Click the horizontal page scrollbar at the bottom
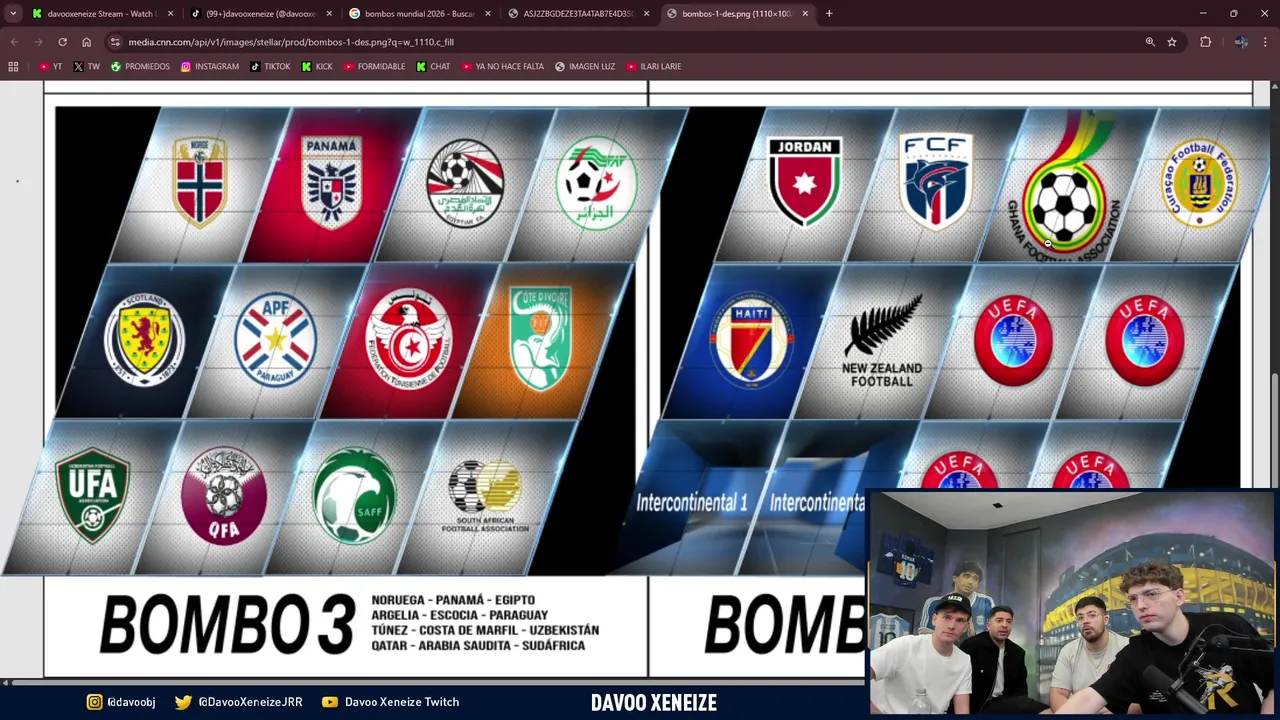This screenshot has height=720, width=1280. (x=434, y=683)
